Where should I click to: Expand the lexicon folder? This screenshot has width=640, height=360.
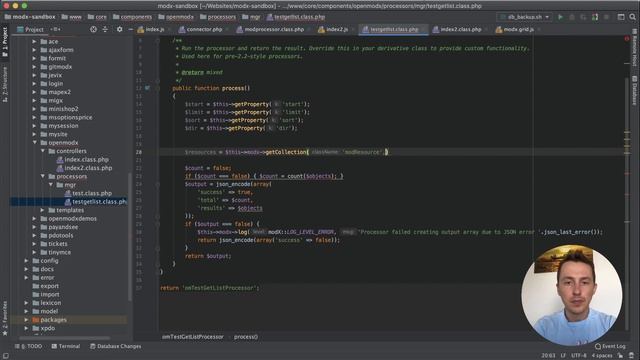(26, 303)
